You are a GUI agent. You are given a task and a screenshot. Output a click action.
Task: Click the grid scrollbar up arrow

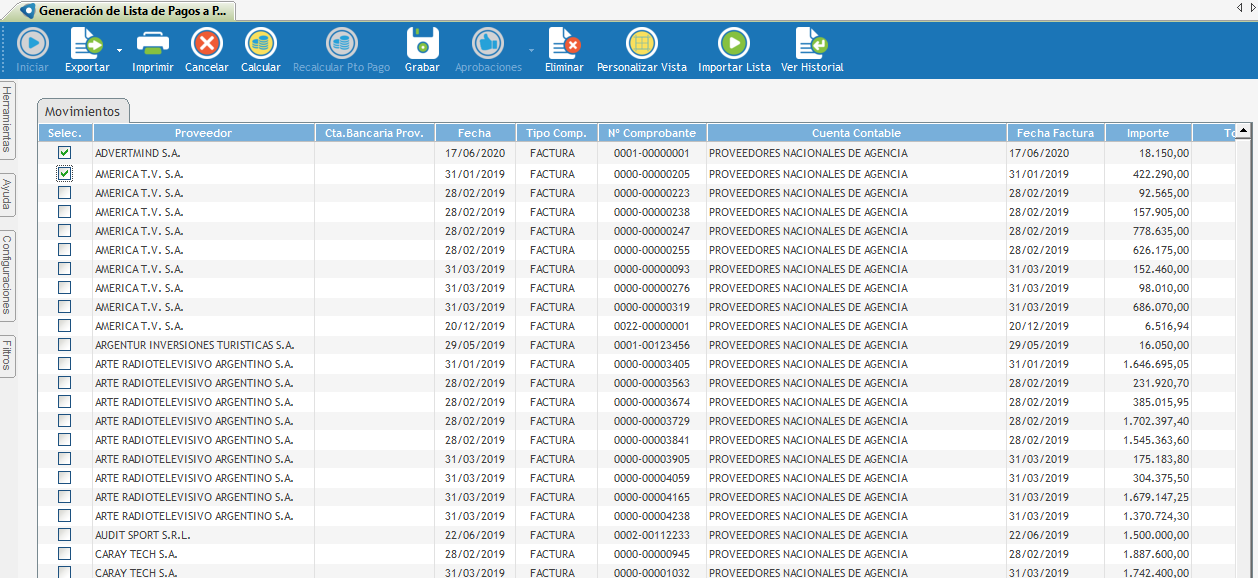pos(1243,131)
